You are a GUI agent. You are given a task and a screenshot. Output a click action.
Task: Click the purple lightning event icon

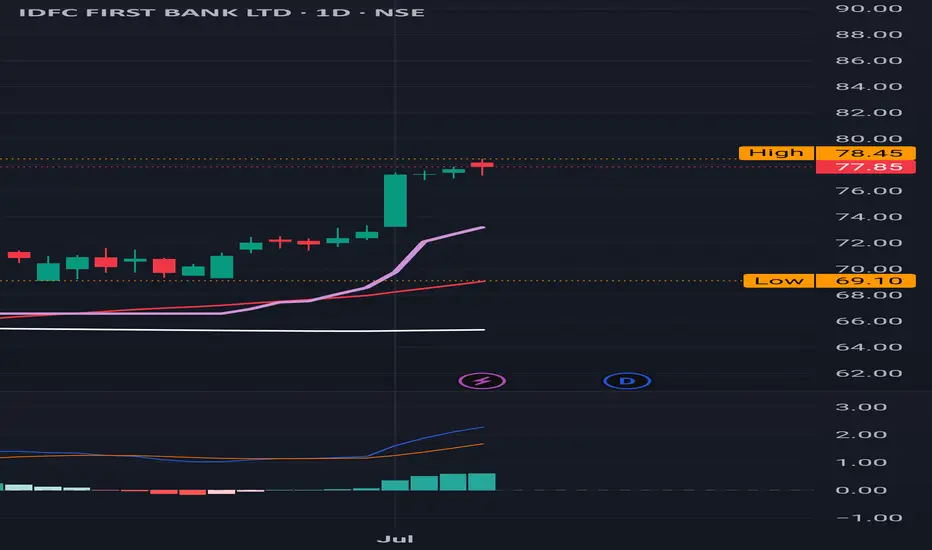pos(482,381)
